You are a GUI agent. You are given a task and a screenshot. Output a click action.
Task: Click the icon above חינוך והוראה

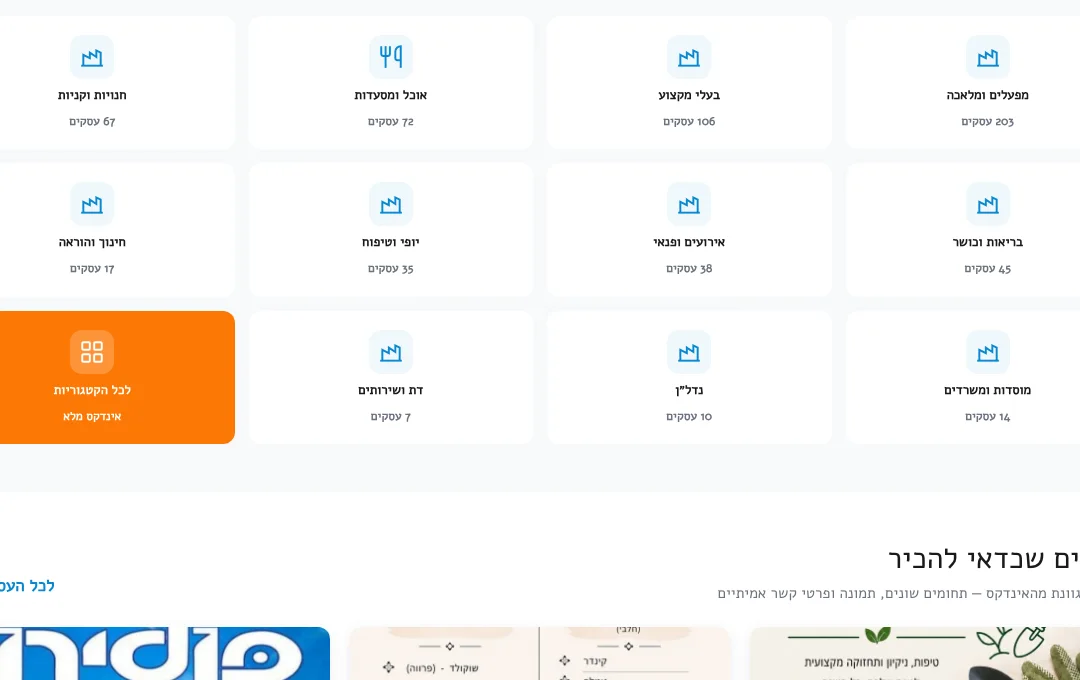(92, 205)
